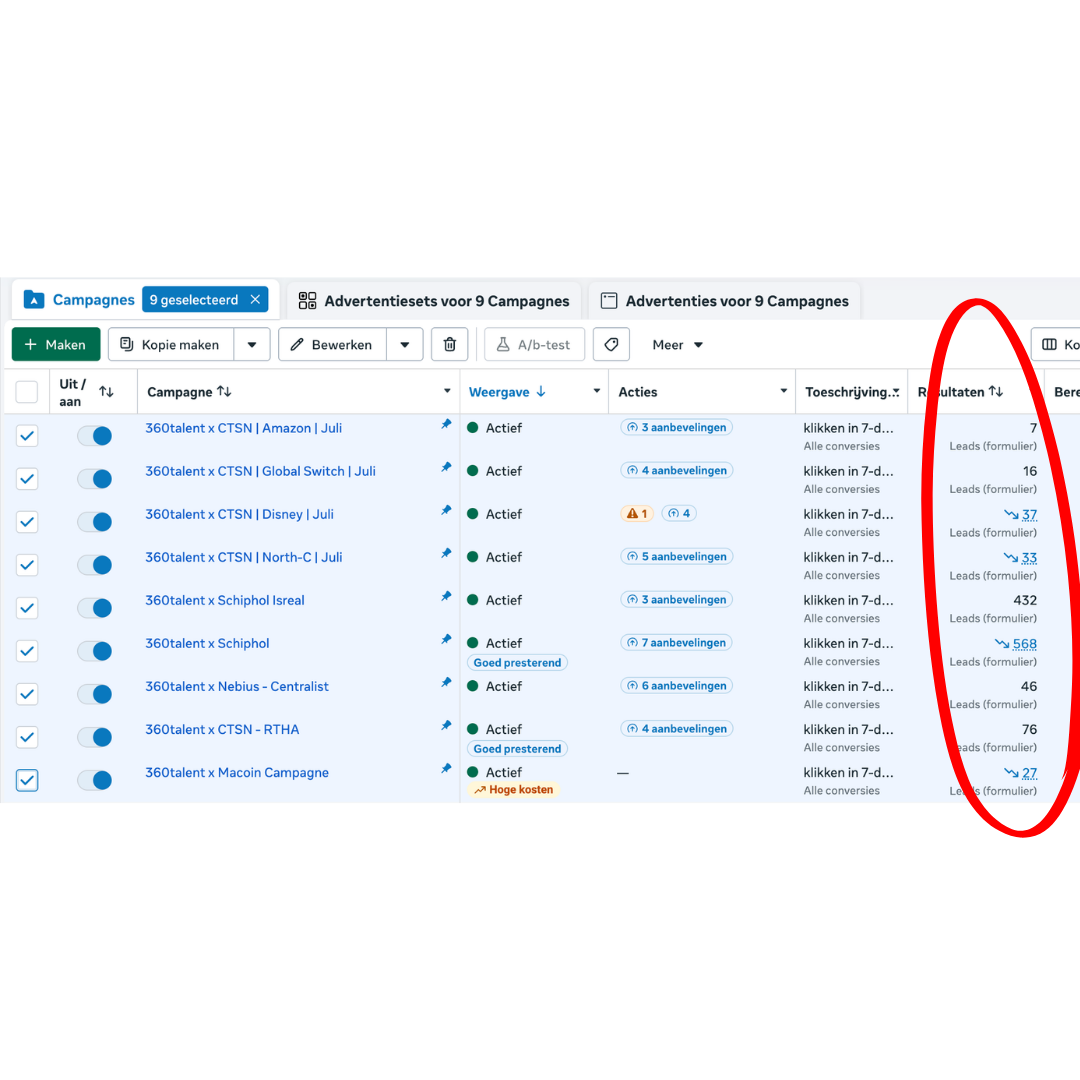Turn off the North-C | Juli campaign switch

[94, 565]
